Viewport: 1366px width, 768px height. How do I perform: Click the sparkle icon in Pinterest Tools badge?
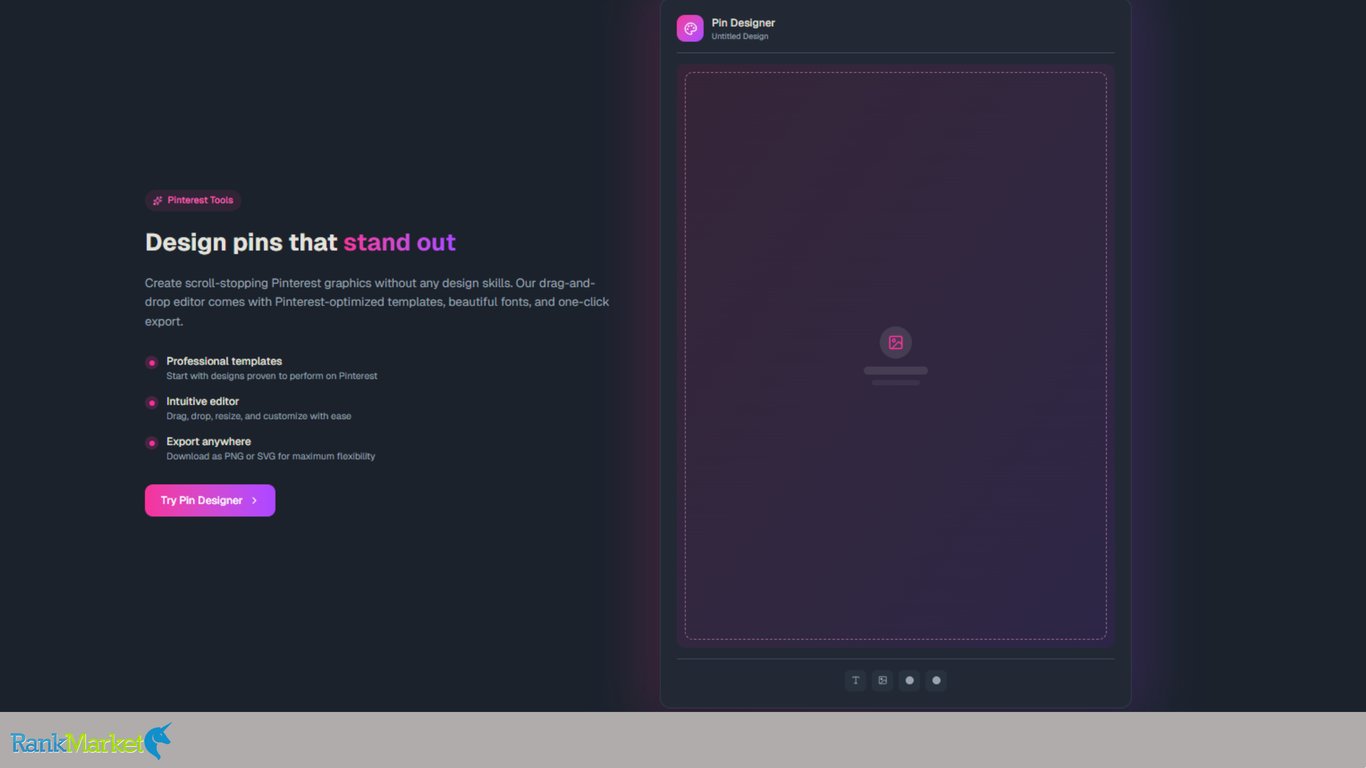point(157,201)
